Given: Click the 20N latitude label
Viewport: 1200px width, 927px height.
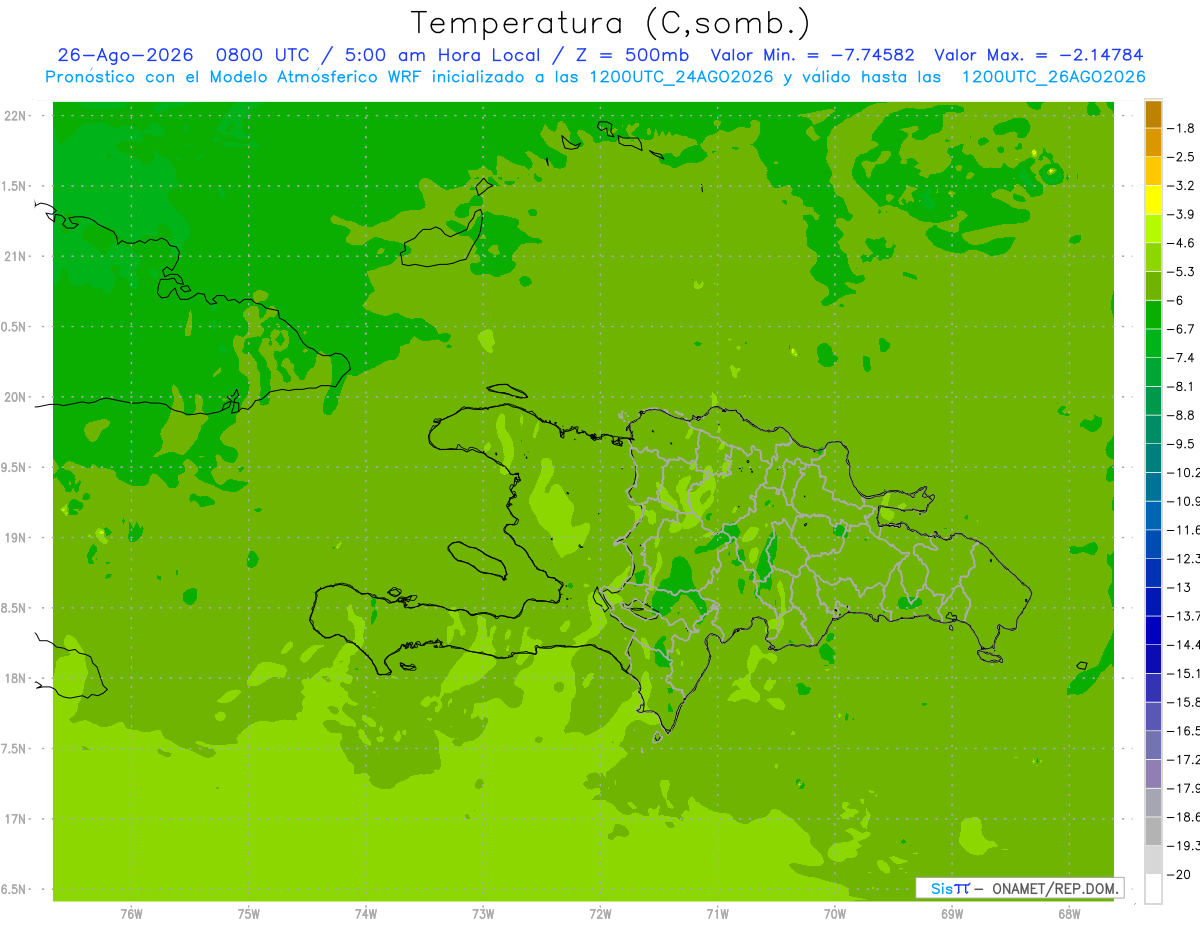Looking at the screenshot, I should 17,398.
